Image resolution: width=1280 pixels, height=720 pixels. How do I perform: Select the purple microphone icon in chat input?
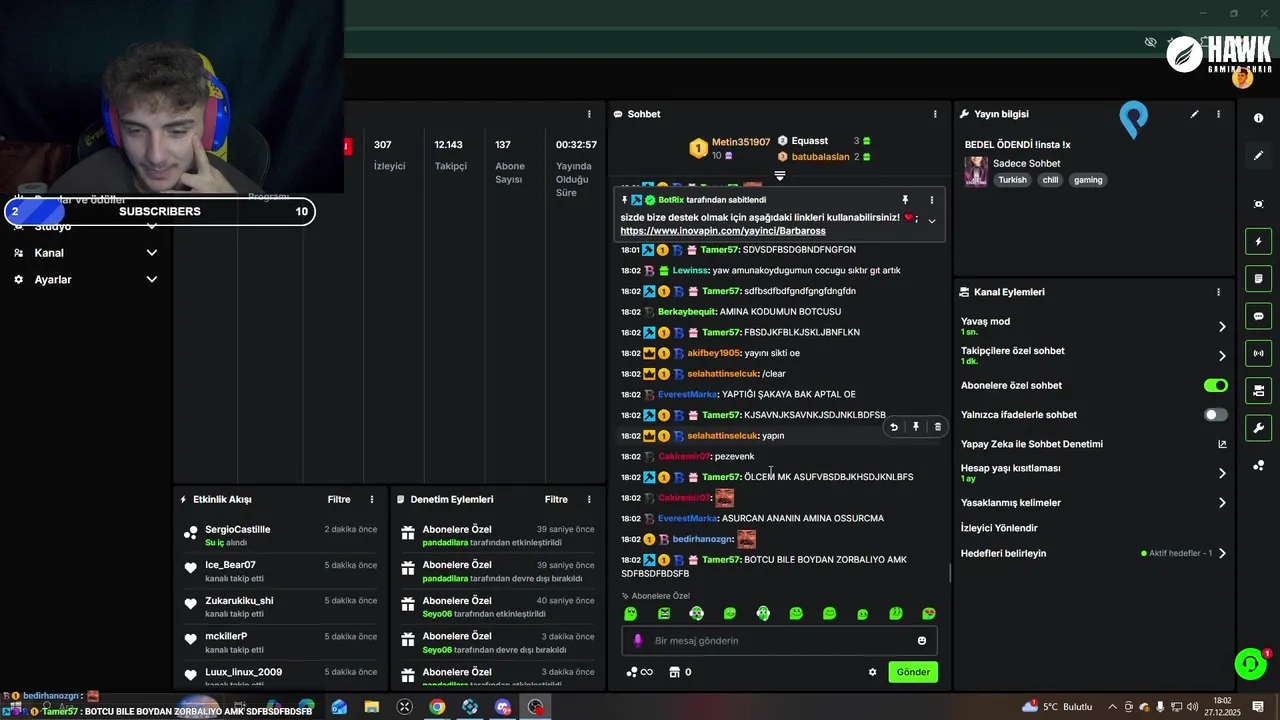(638, 641)
